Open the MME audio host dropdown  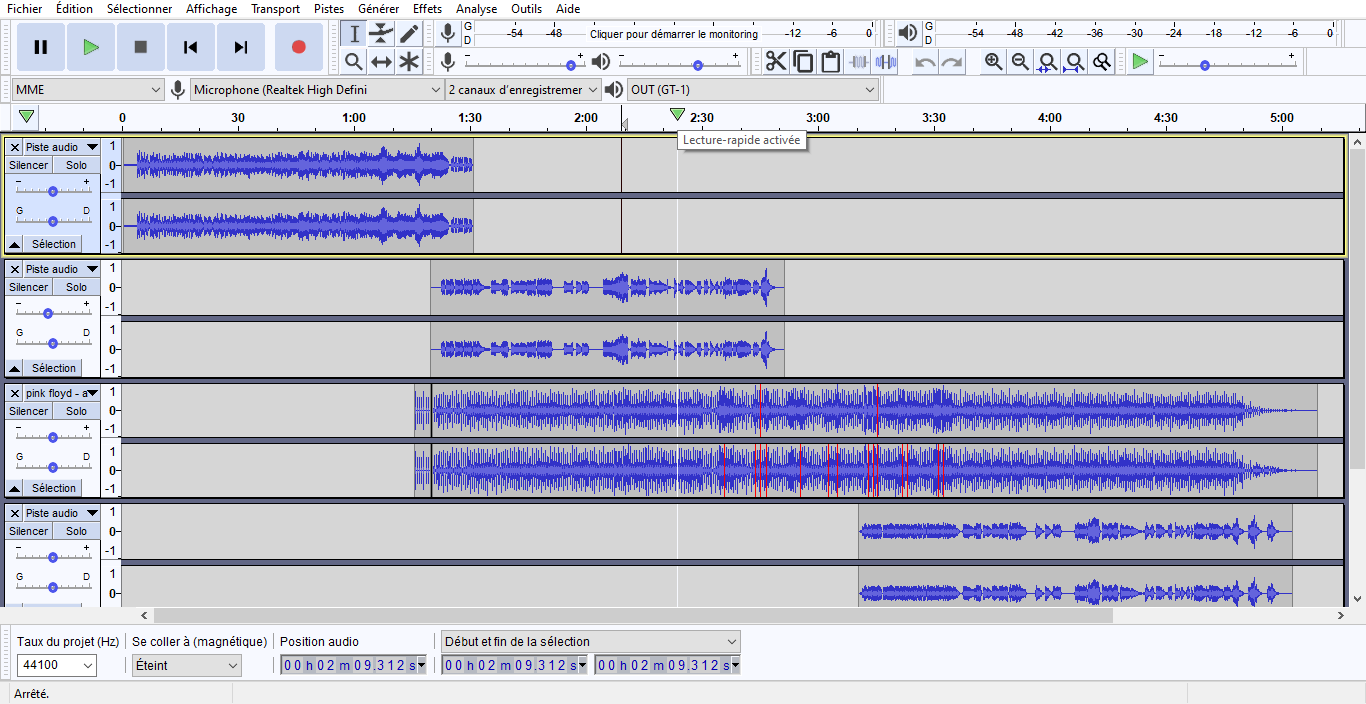(87, 89)
